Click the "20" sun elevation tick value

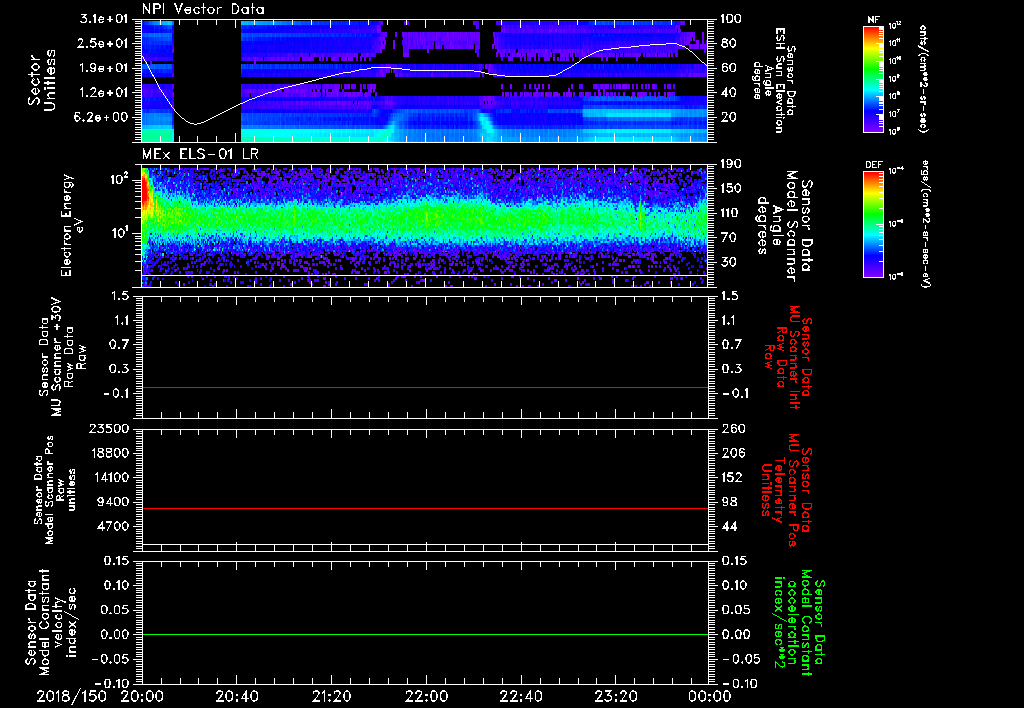coord(728,117)
